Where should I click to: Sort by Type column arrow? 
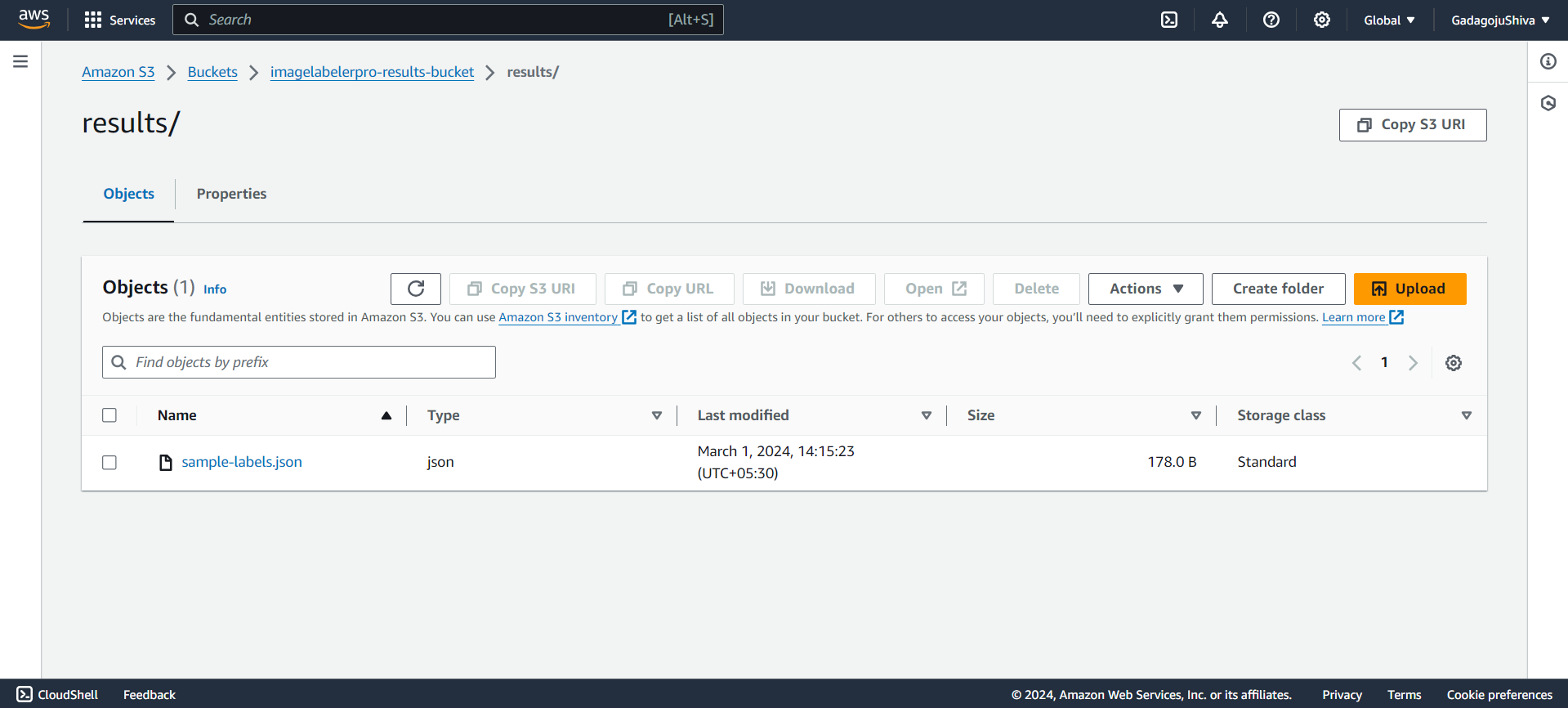click(x=657, y=415)
